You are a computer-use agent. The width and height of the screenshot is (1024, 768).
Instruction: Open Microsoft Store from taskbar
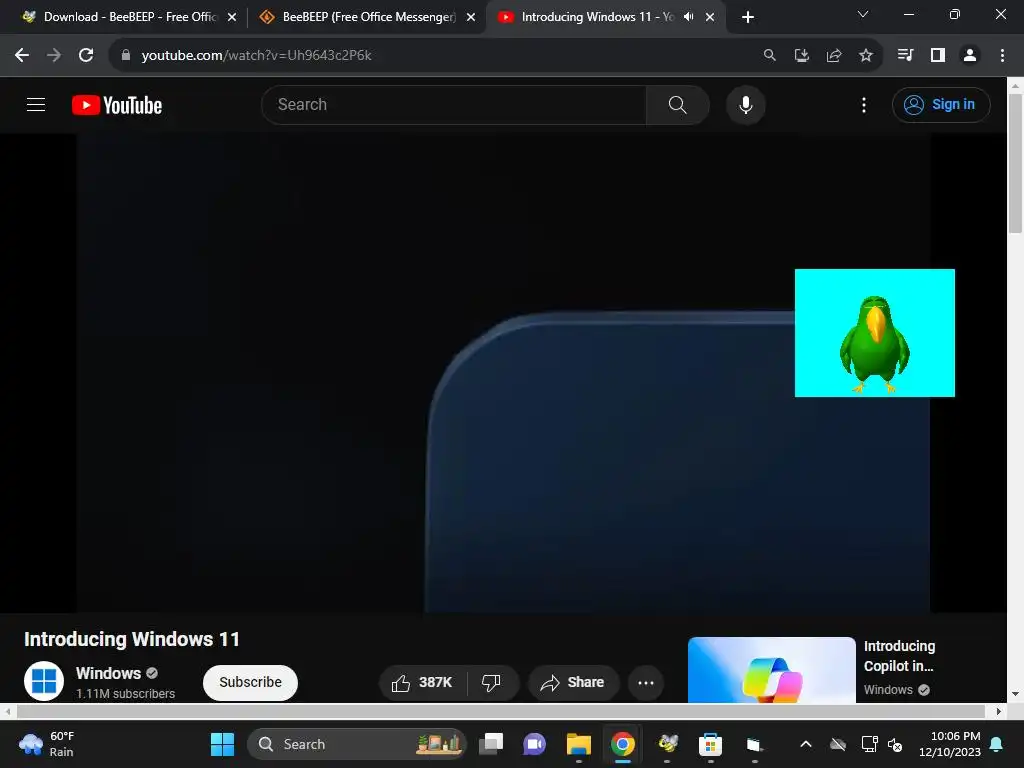(711, 744)
